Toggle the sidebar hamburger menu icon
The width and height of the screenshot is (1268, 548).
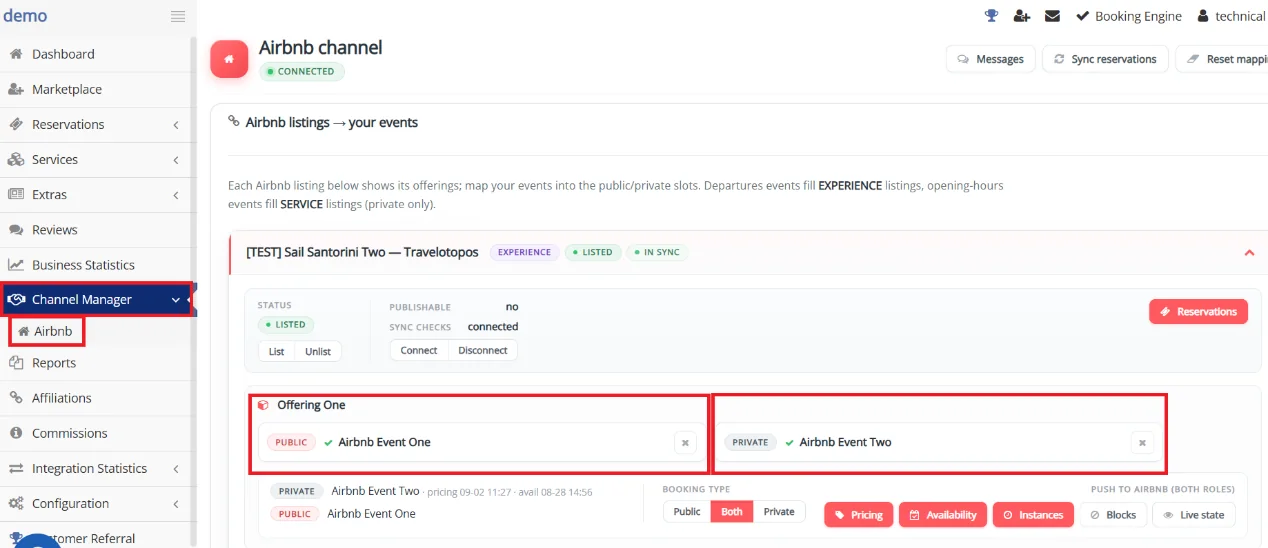(x=178, y=16)
